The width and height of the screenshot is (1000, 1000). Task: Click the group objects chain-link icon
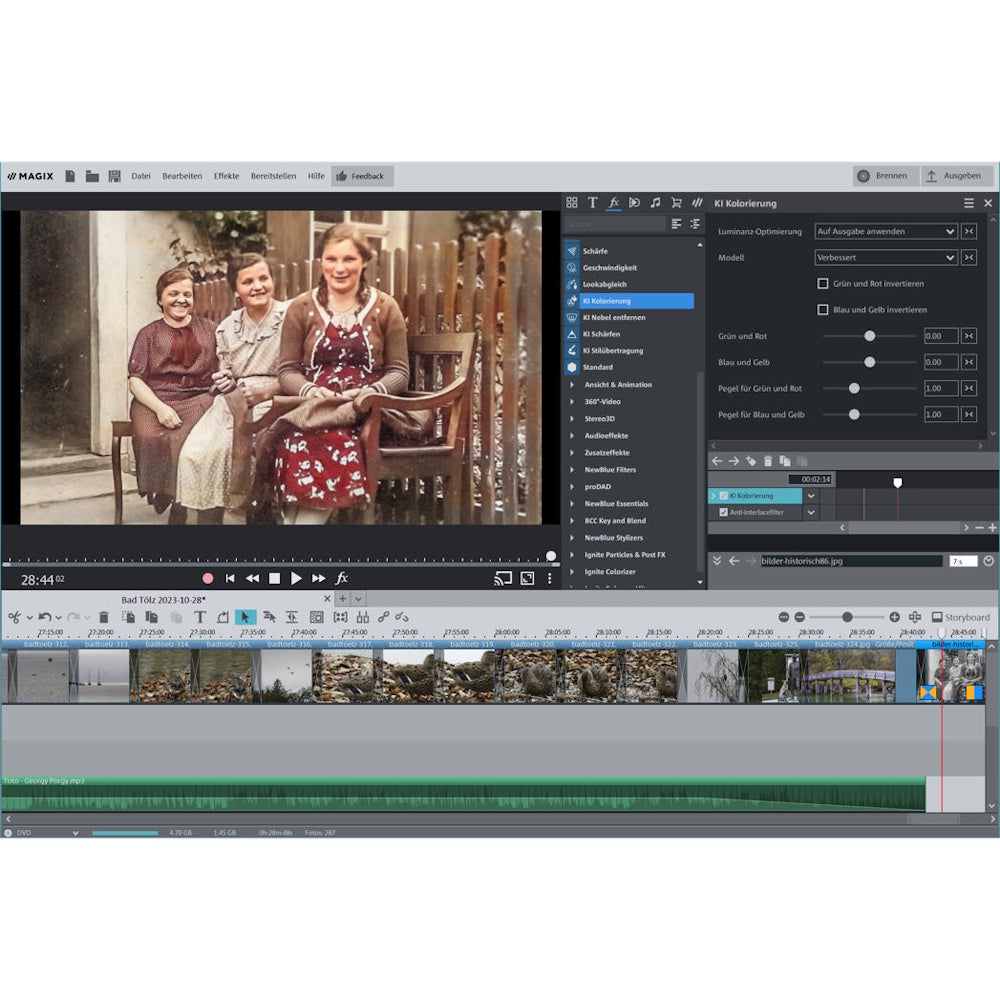(x=382, y=617)
